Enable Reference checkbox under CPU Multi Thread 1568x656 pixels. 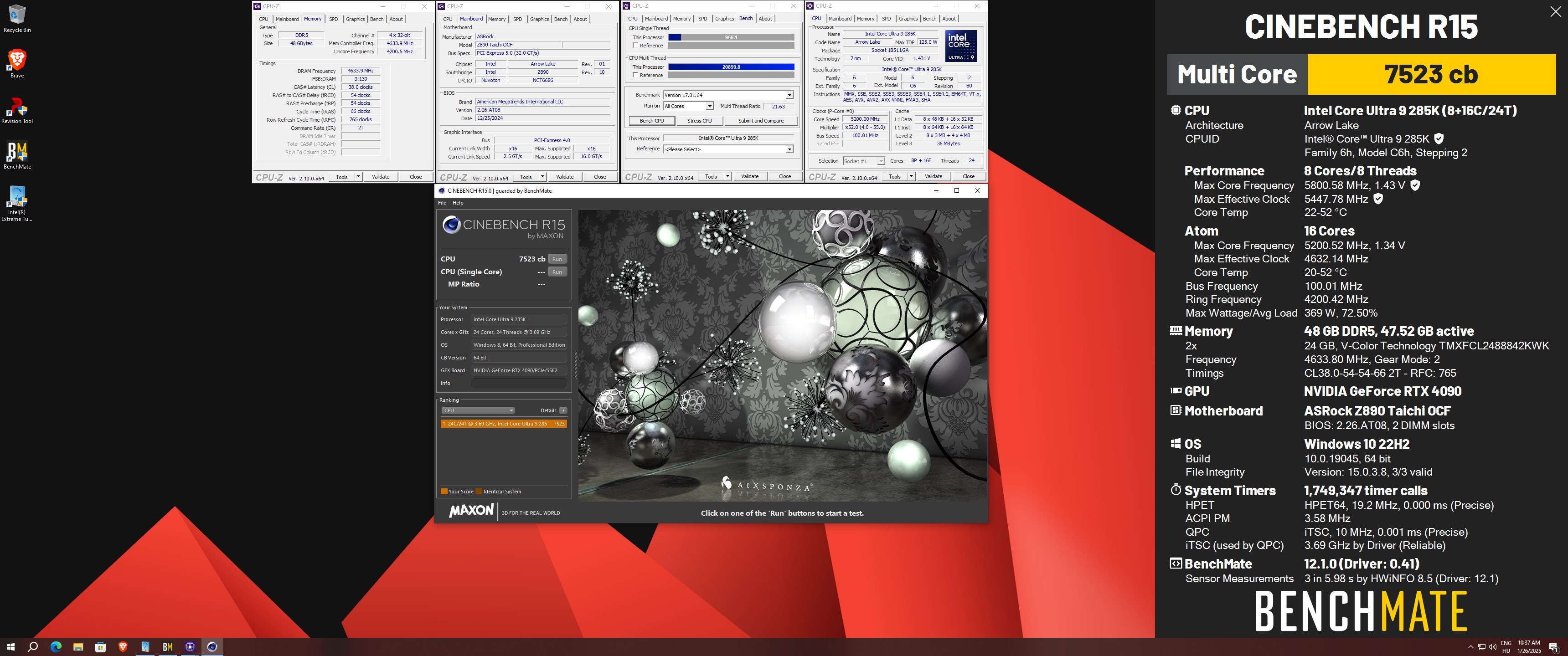coord(635,76)
